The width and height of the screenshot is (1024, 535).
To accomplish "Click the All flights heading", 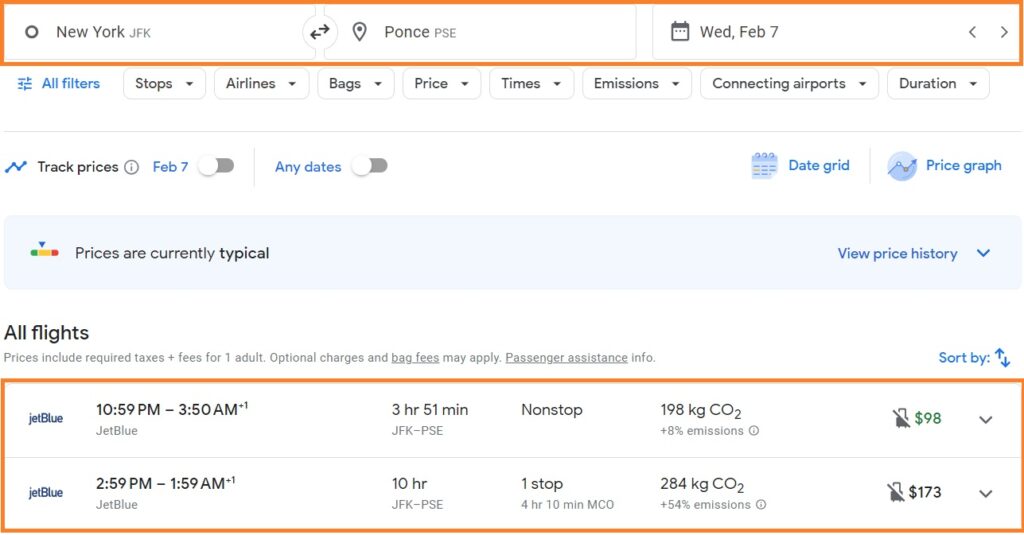I will coord(46,333).
